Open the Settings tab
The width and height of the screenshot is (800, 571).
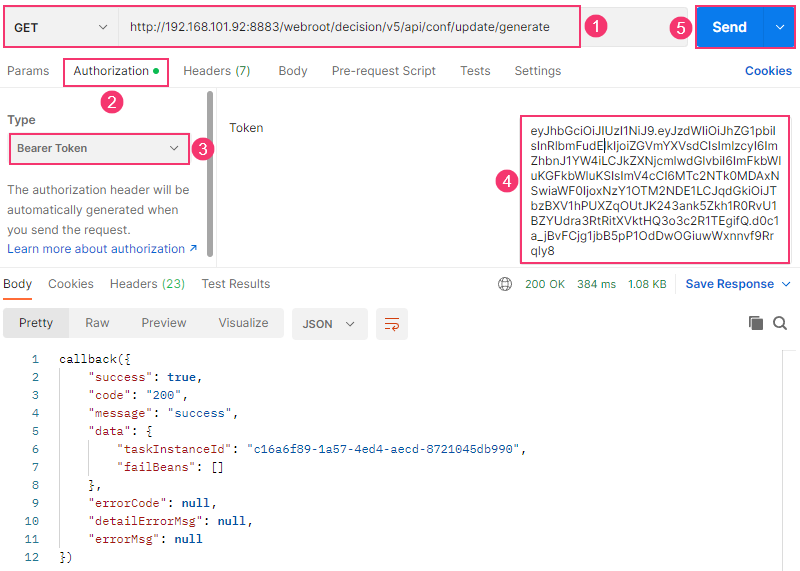pos(538,71)
